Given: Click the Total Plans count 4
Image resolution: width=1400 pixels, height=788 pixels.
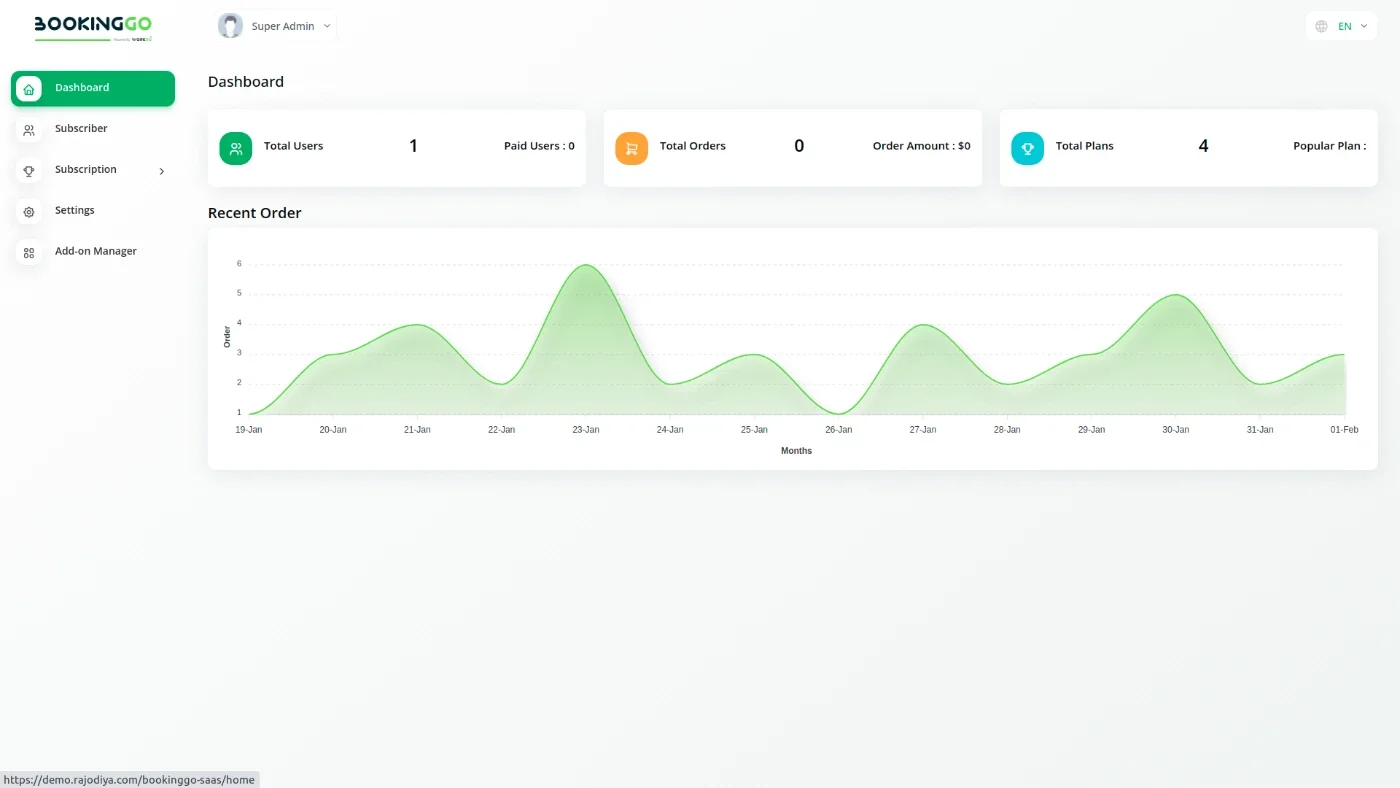Looking at the screenshot, I should click(x=1203, y=146).
